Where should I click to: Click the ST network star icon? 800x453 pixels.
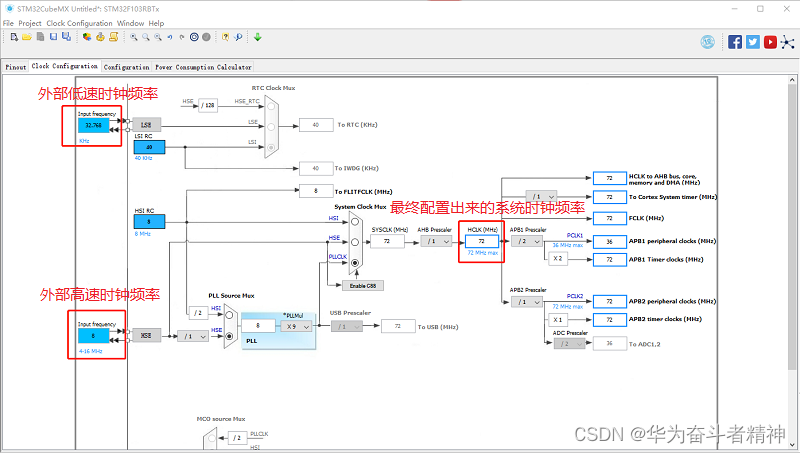(788, 42)
